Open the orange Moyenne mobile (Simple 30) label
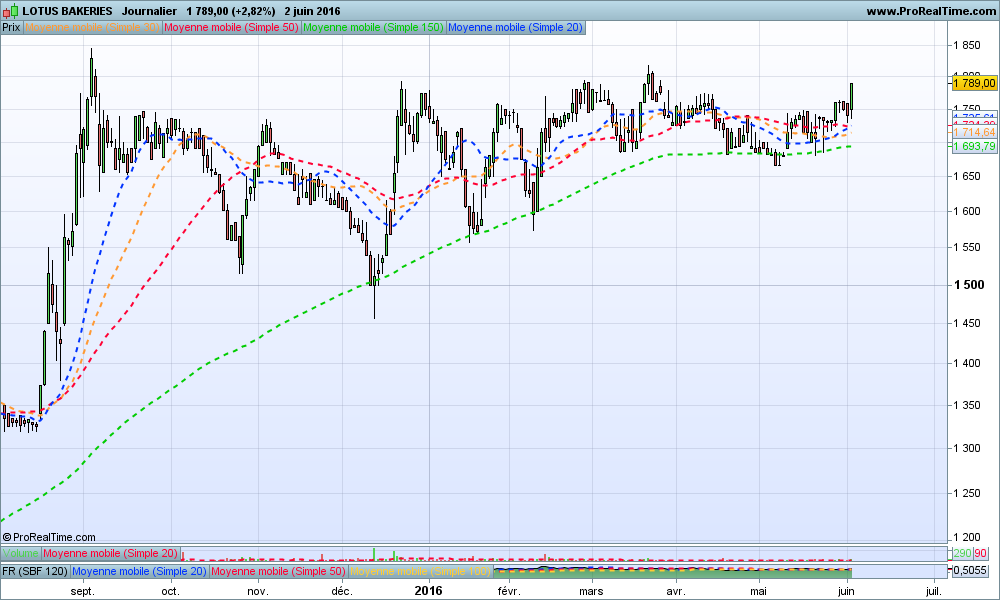Screen dimensions: 1000x600 (x=92, y=27)
